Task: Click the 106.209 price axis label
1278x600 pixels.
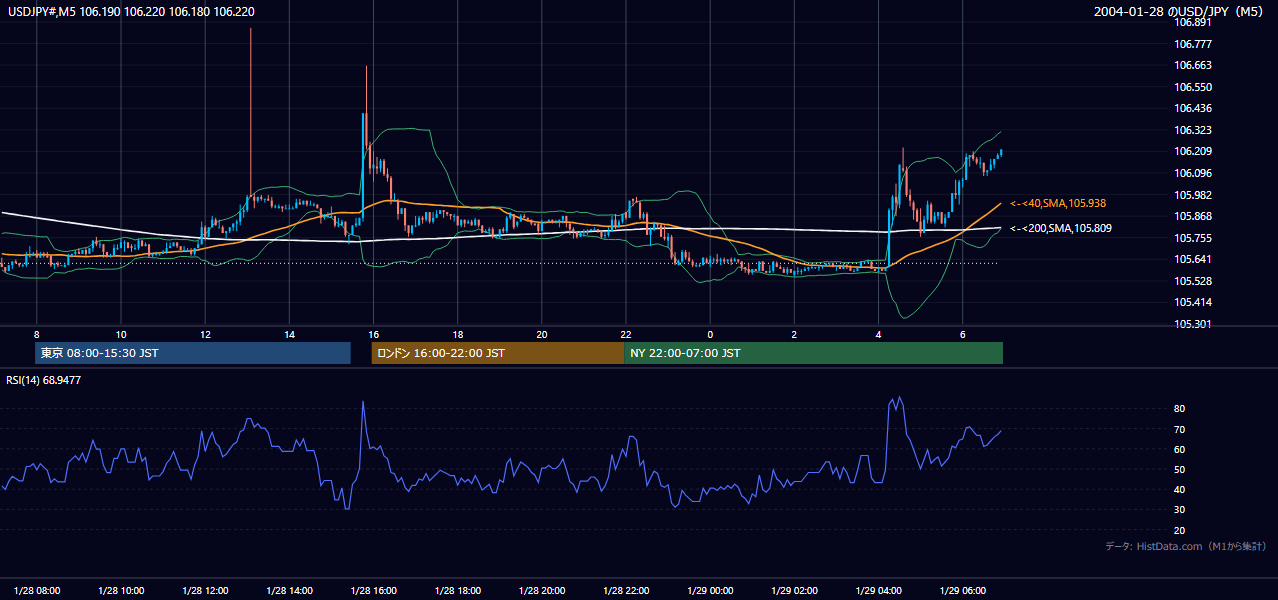Action: (1193, 151)
